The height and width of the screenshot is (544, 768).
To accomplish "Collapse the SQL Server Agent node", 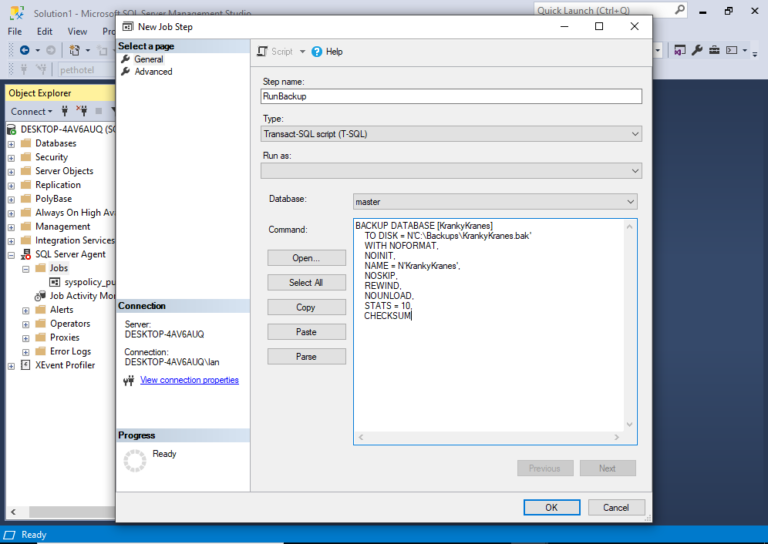I will click(x=11, y=255).
